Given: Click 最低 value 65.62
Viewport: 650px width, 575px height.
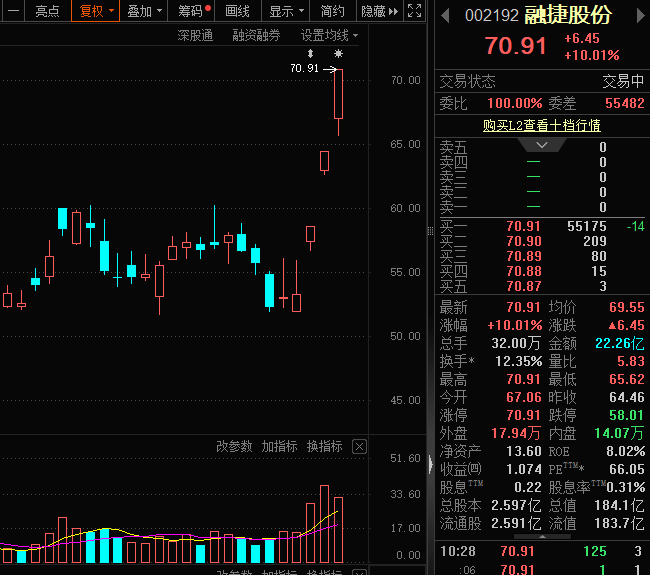Looking at the screenshot, I should point(627,379).
